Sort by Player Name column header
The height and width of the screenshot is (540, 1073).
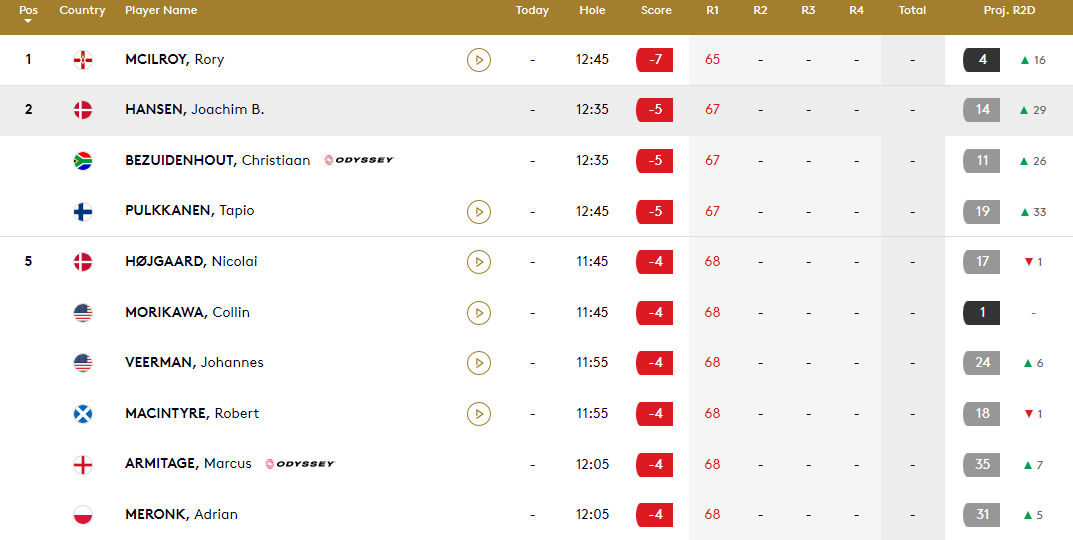pyautogui.click(x=161, y=10)
